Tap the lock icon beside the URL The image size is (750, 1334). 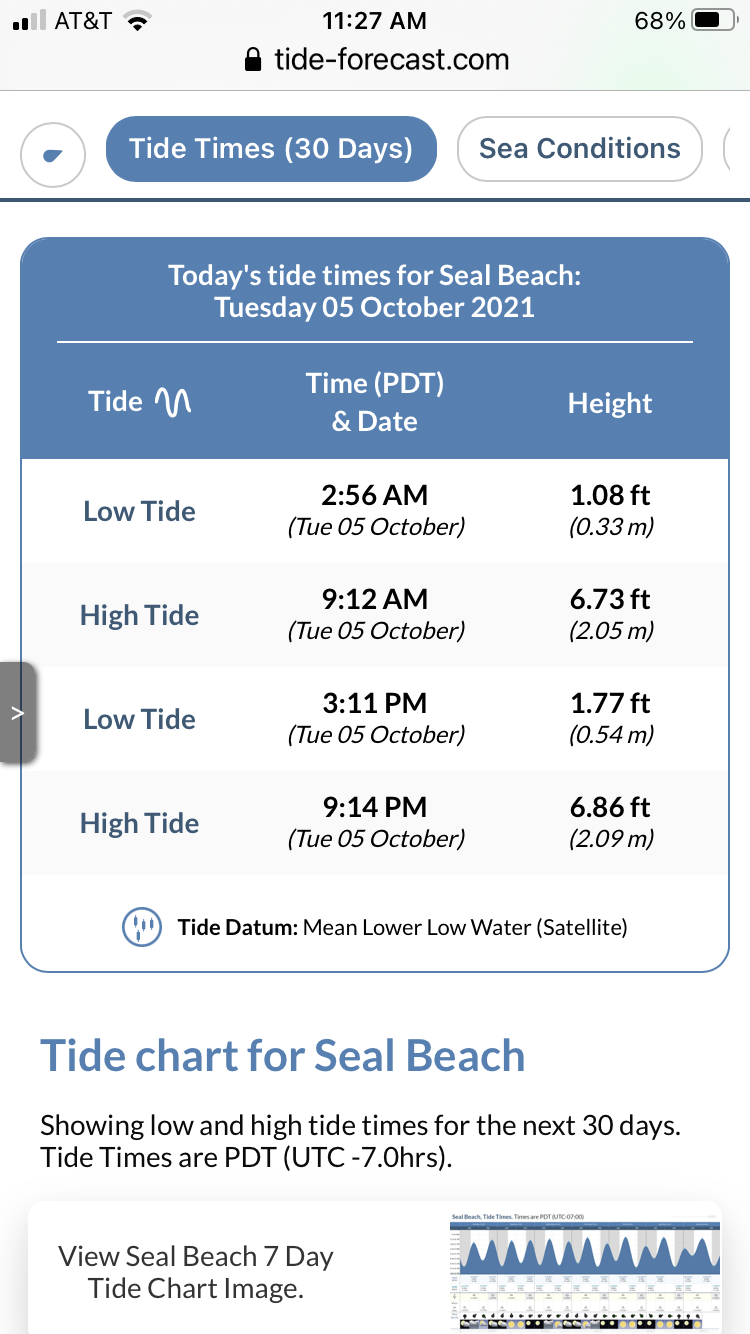(254, 60)
